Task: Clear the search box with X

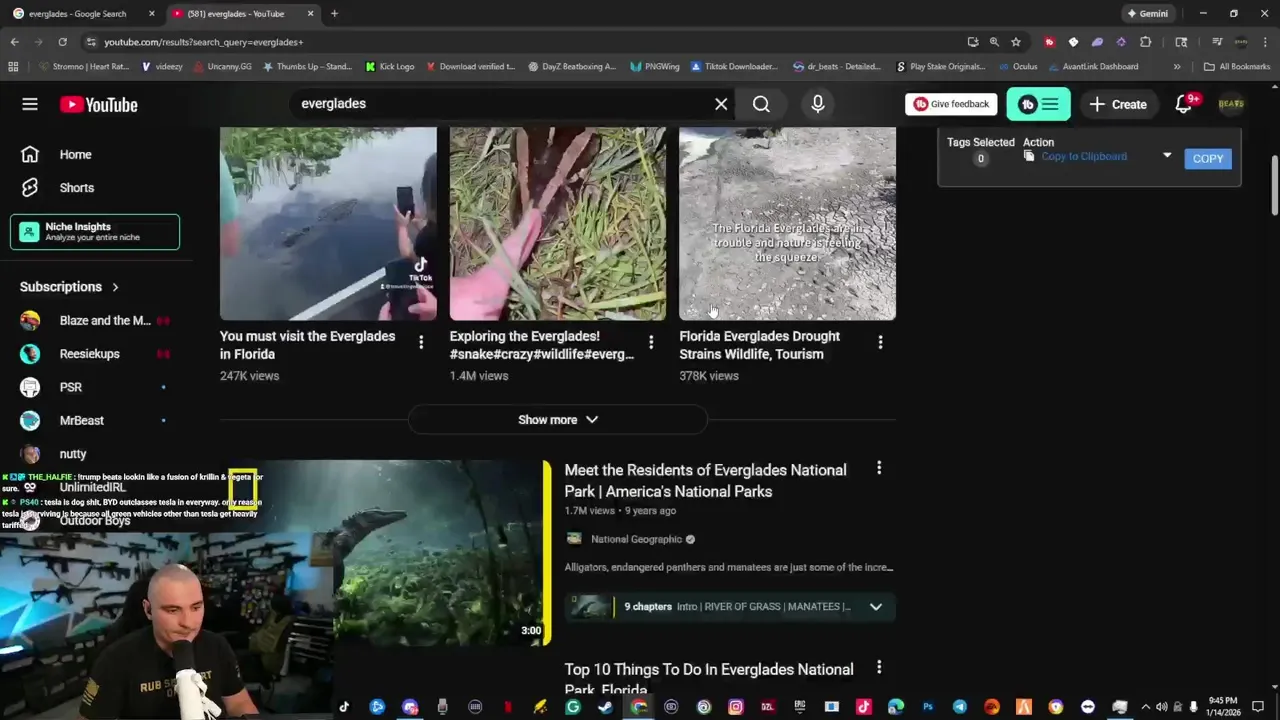Action: [x=721, y=104]
